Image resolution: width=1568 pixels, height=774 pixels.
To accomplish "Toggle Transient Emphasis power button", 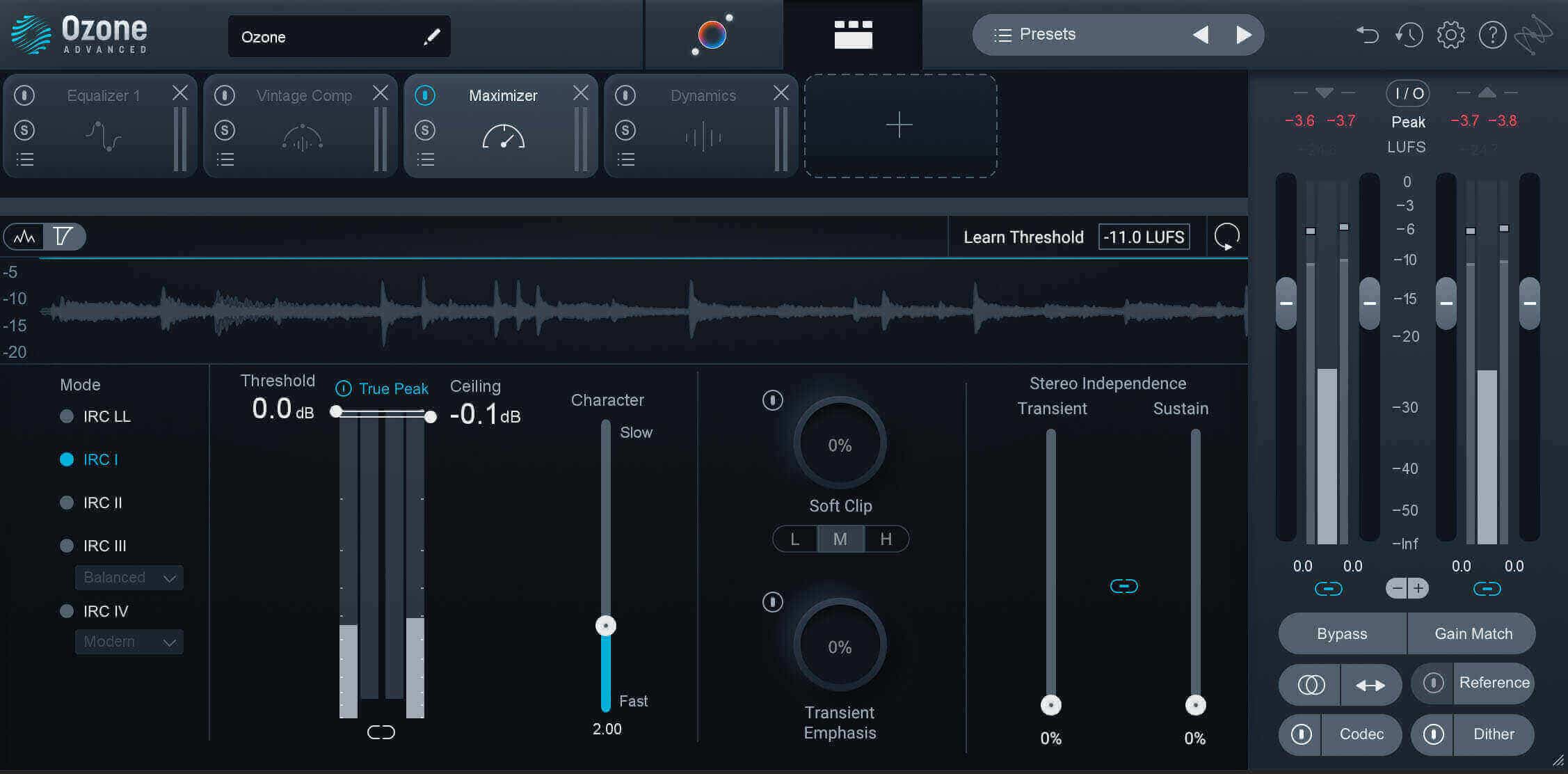I will click(x=772, y=601).
